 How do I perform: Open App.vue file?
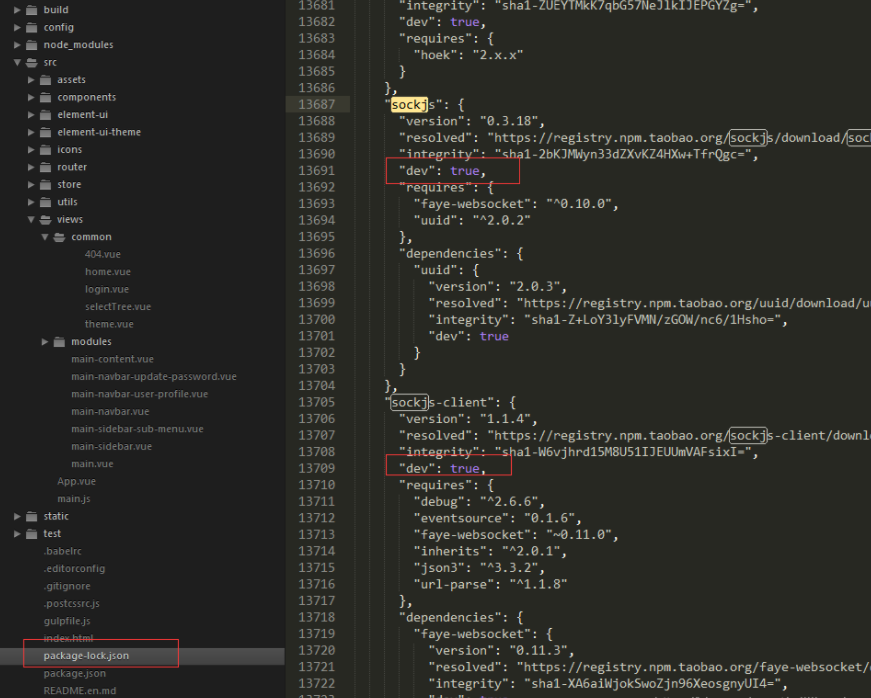77,481
